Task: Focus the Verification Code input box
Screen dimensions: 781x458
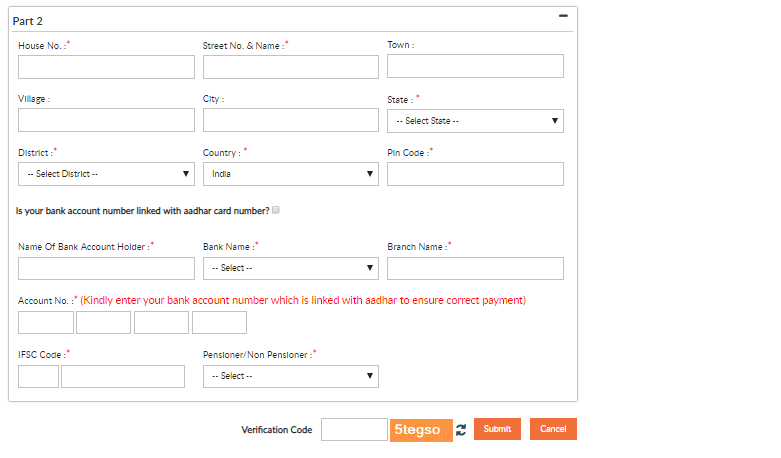Action: tap(354, 429)
